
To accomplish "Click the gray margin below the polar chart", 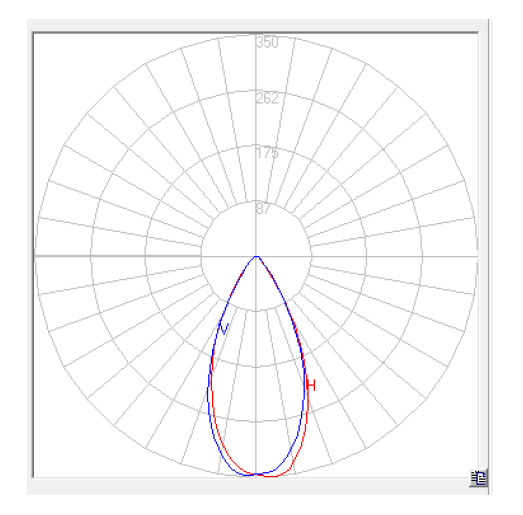I will 257,487.
